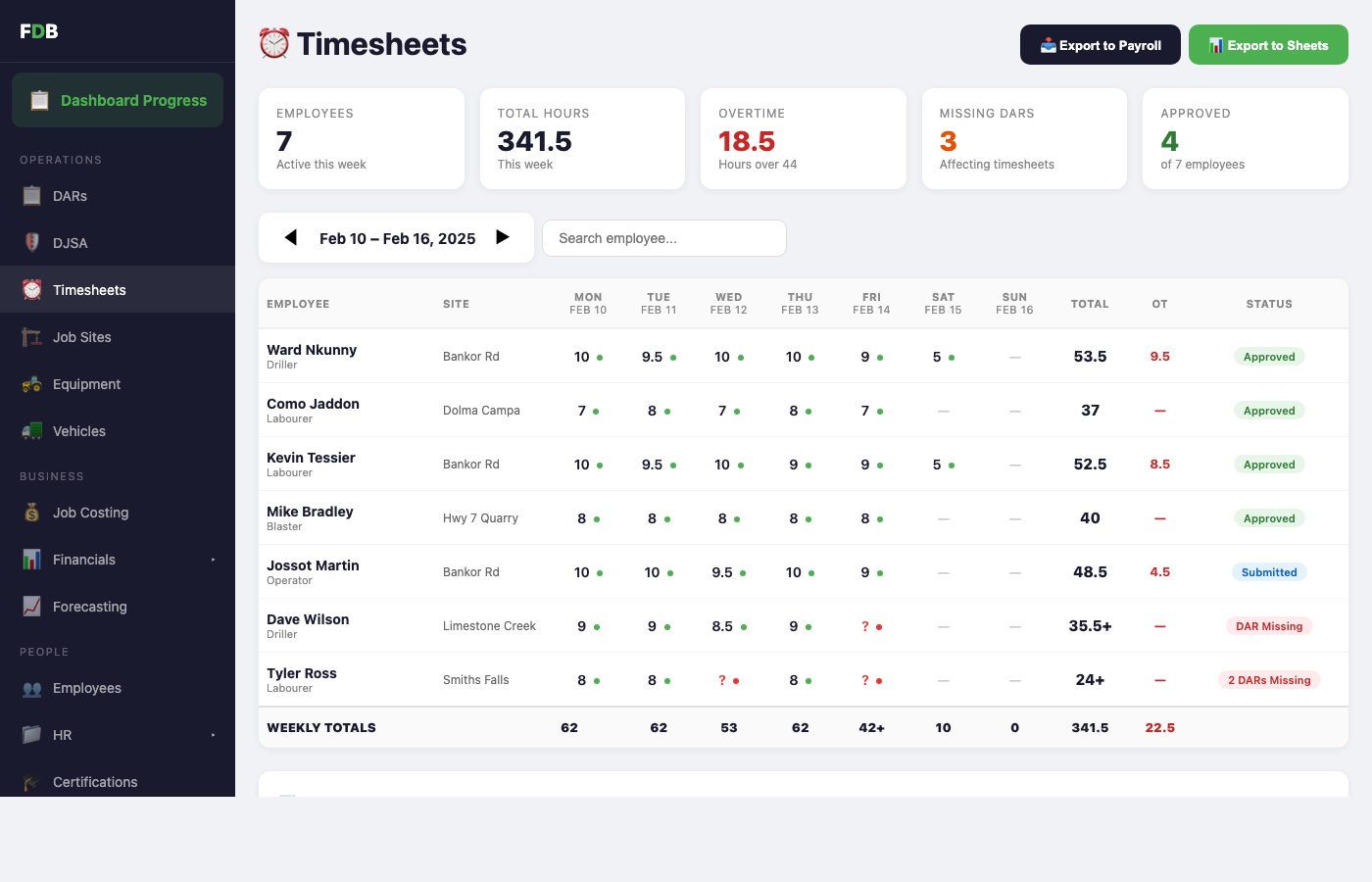The width and height of the screenshot is (1372, 882).
Task: Go to the previous week with the left arrow
Action: coord(291,237)
